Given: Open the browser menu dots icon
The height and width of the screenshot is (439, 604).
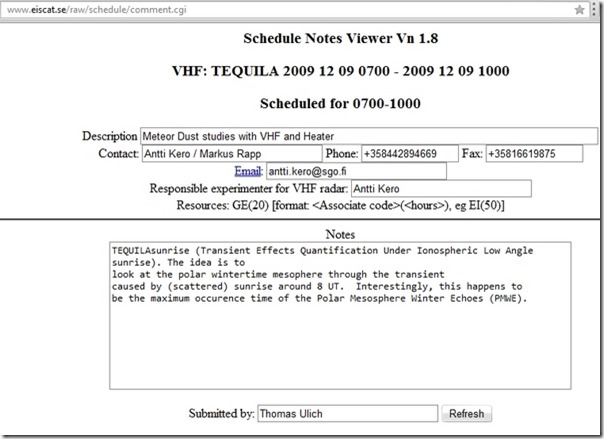Looking at the screenshot, I should (595, 10).
